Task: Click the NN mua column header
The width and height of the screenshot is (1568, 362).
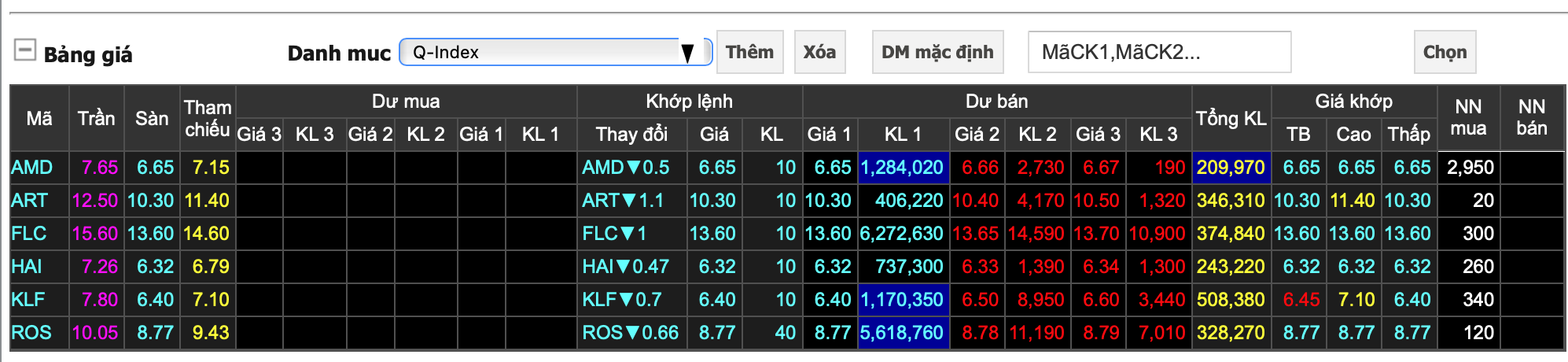Action: 1468,118
